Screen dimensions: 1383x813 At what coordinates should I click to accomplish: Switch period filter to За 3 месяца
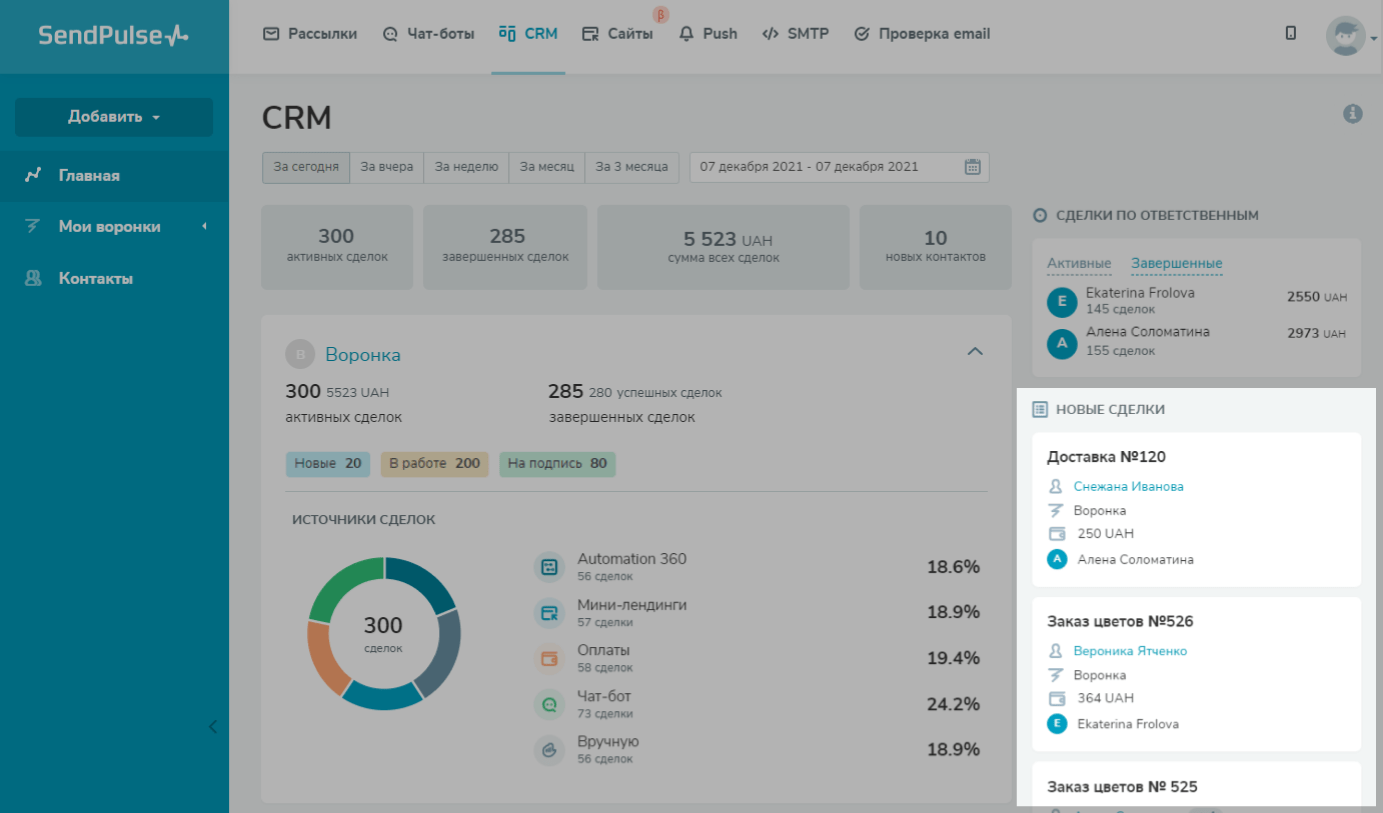631,167
